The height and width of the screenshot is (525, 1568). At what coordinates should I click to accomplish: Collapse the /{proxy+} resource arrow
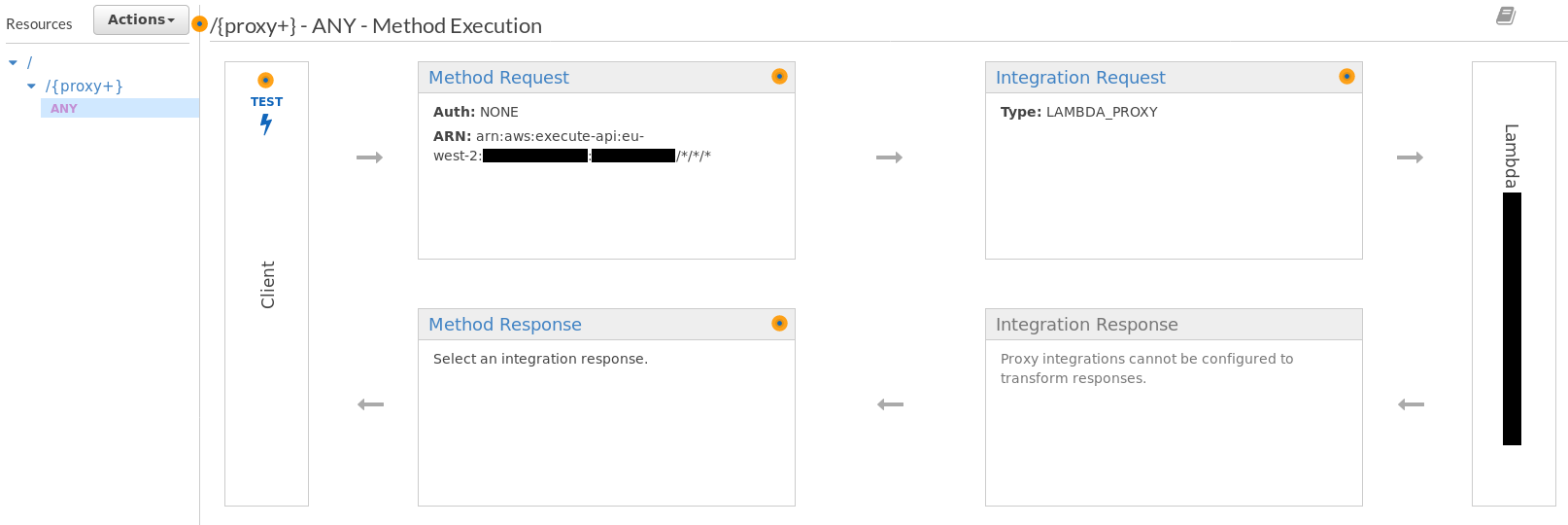pos(31,87)
